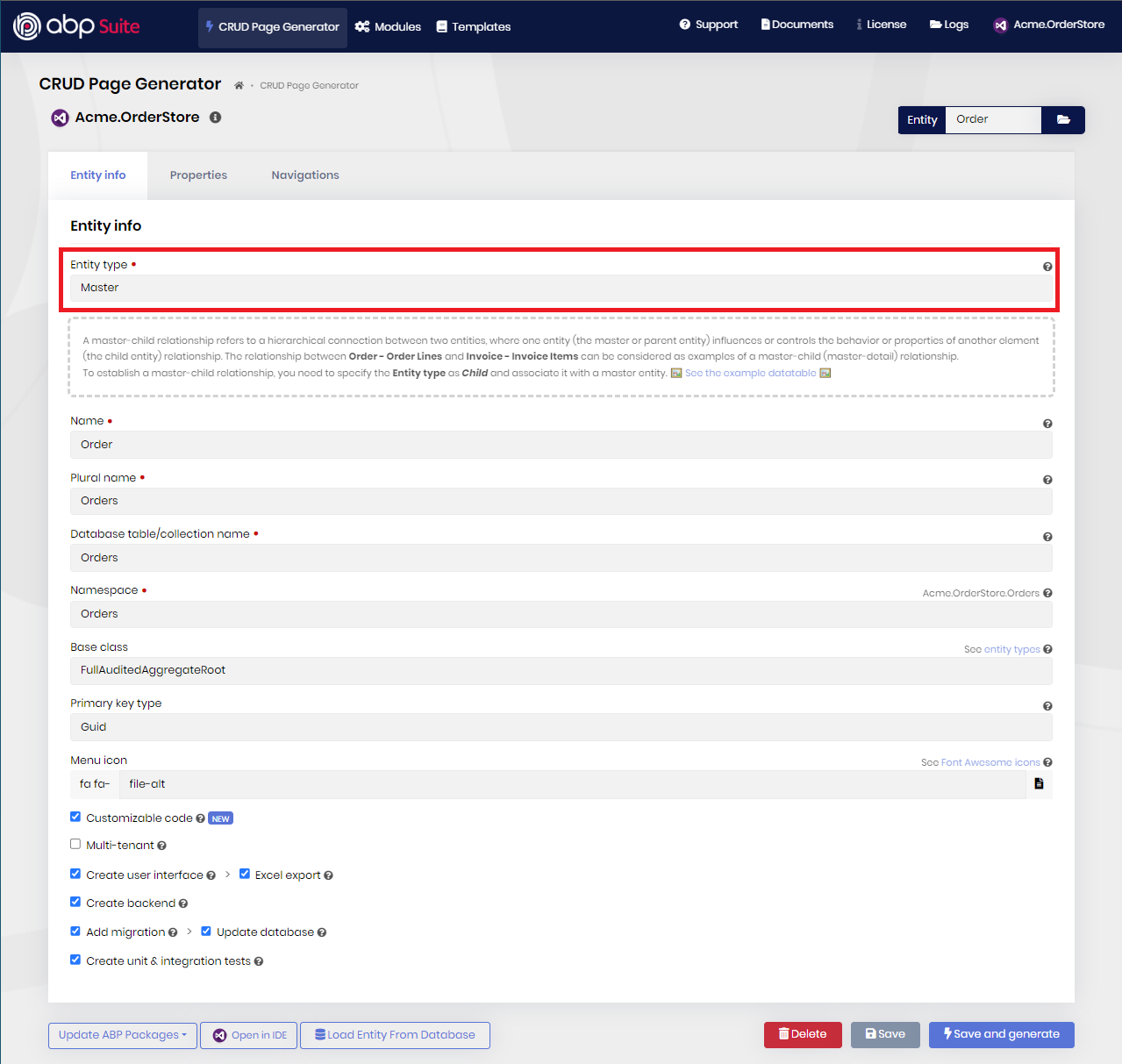Click help icon beside Update database
This screenshot has width=1122, height=1064.
click(322, 932)
